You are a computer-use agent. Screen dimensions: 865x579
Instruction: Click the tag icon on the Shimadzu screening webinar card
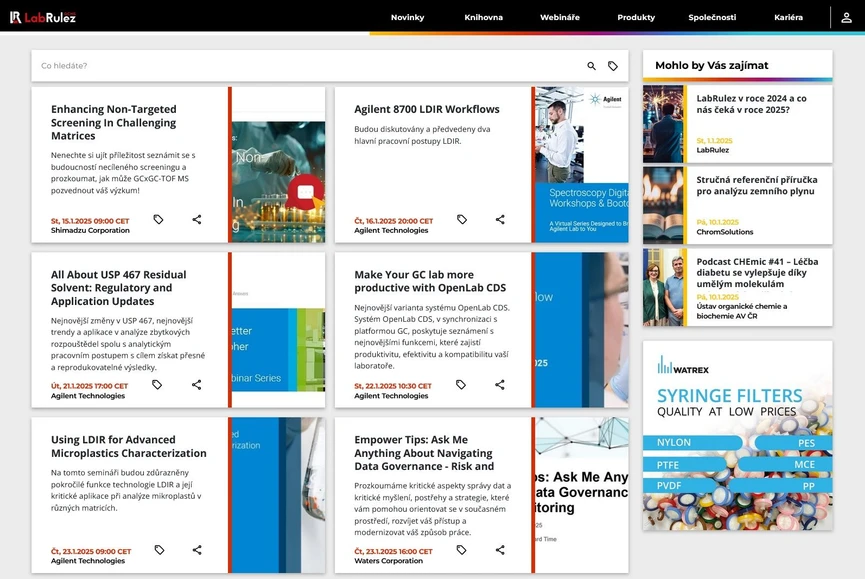coord(157,219)
